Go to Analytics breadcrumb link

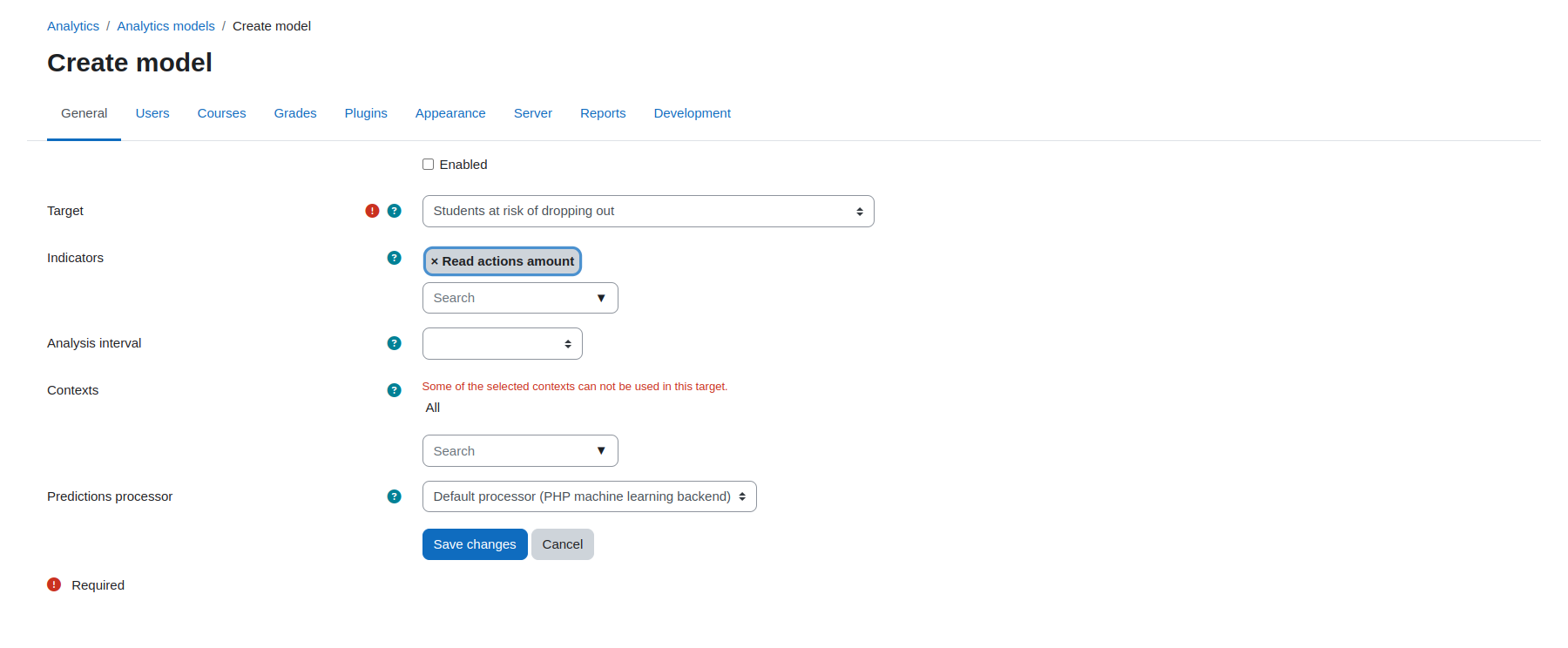pos(73,26)
